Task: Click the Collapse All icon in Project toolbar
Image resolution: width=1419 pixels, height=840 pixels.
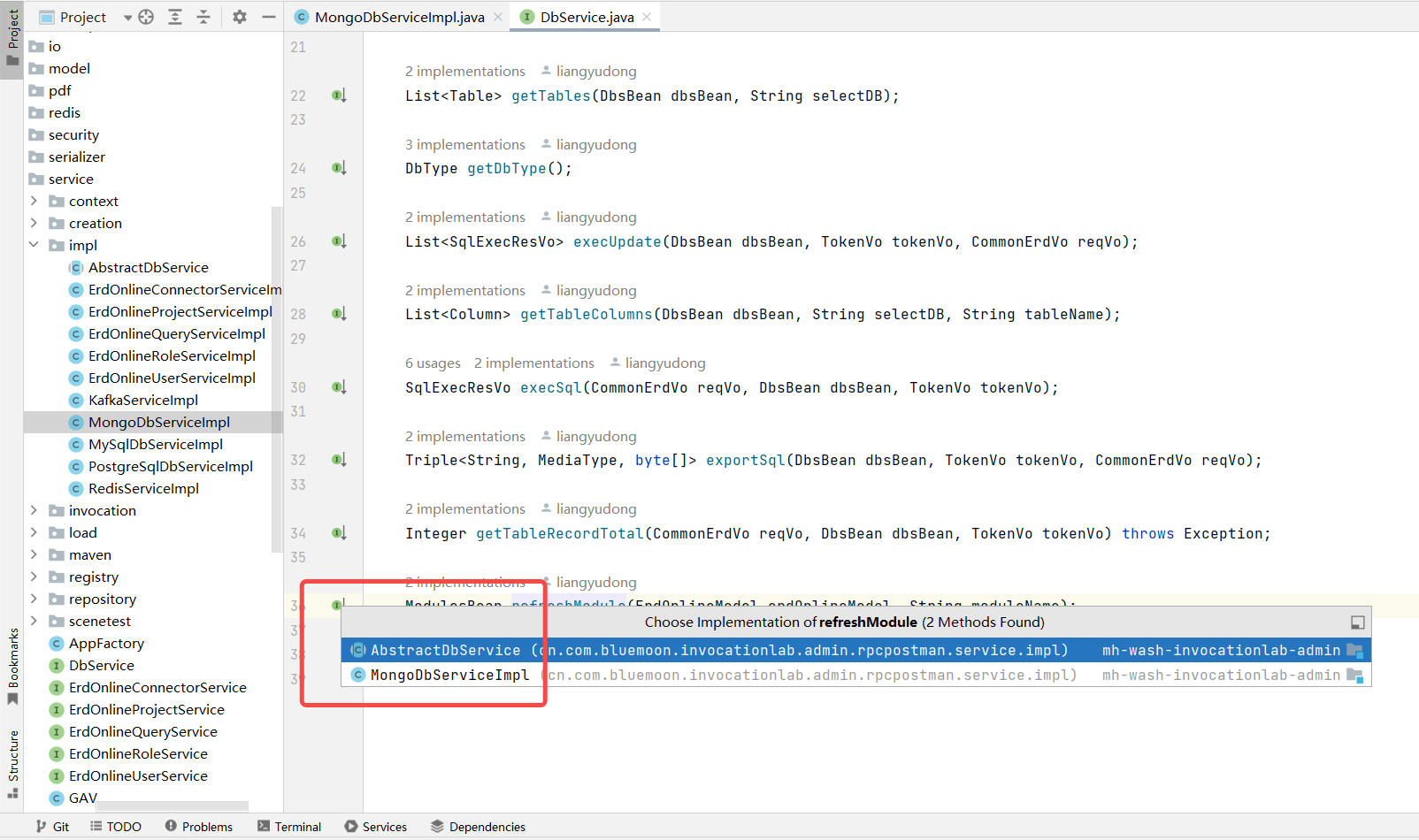Action: click(x=203, y=16)
